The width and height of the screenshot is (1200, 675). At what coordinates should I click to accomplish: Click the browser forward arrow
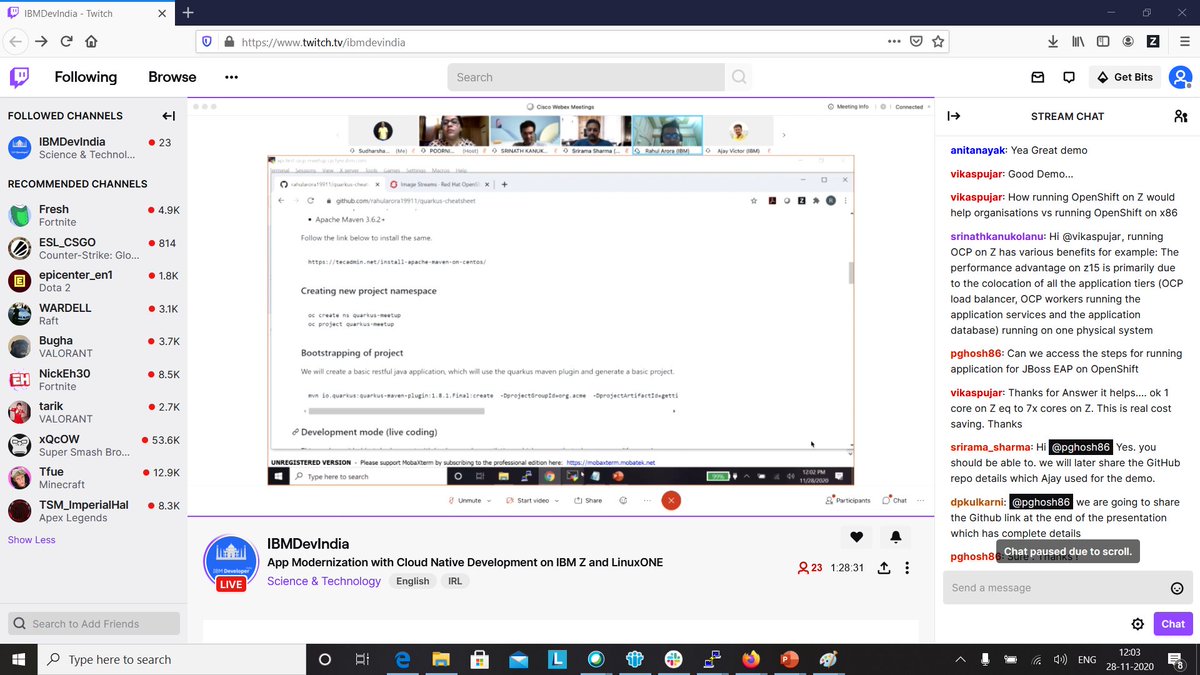[x=41, y=42]
